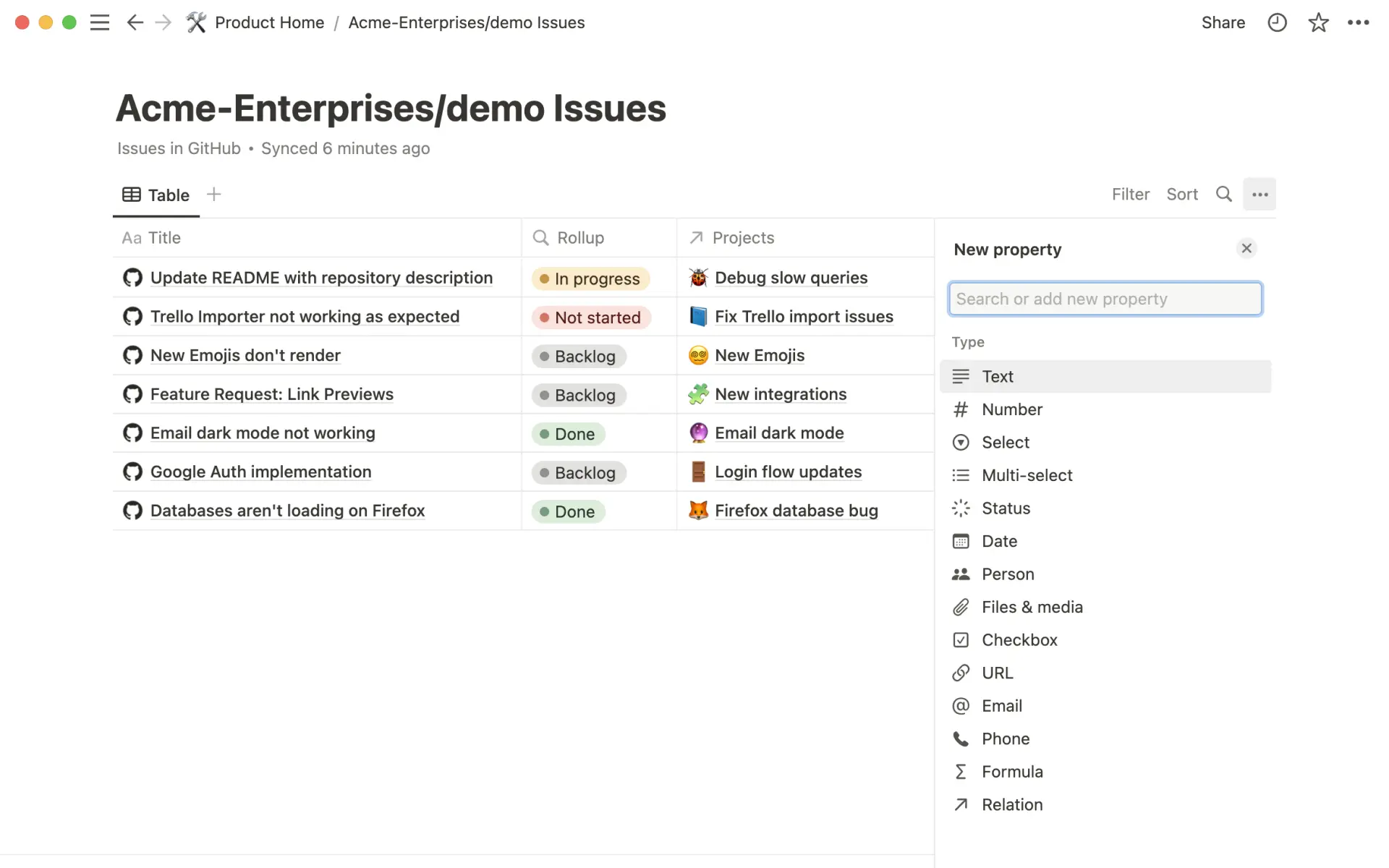Open the sidebar hamburger menu
The image size is (1389, 868).
[100, 22]
